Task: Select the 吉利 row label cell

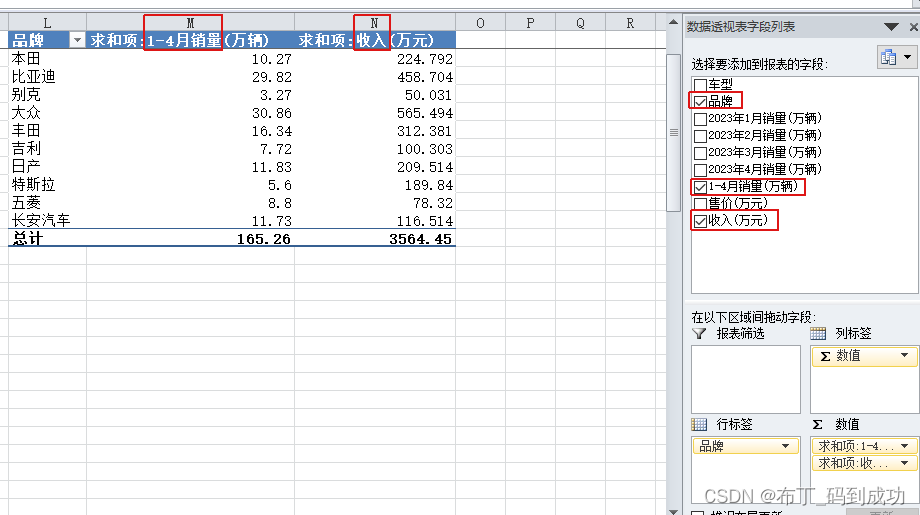Action: click(47, 149)
